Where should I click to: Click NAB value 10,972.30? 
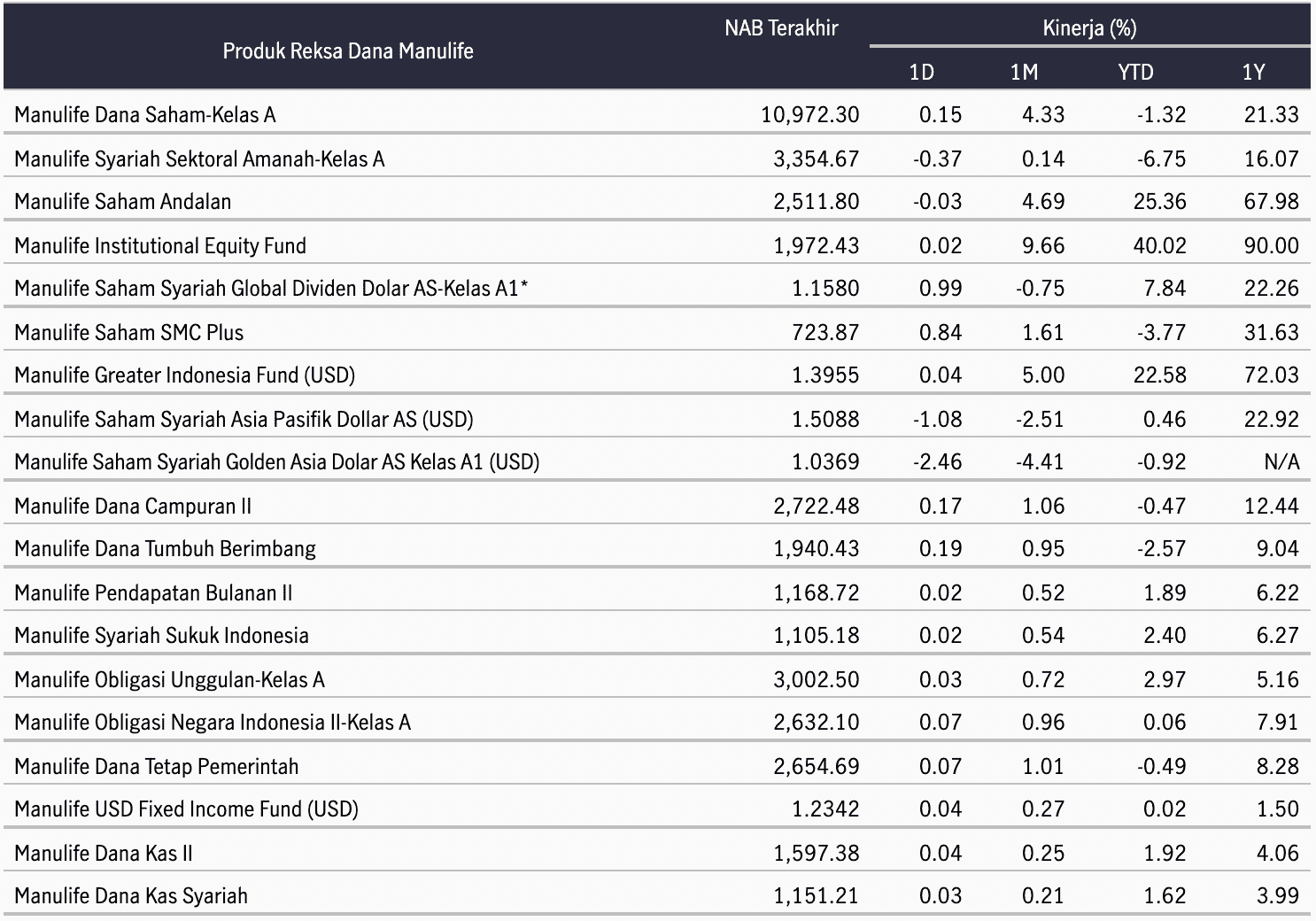pos(810,114)
